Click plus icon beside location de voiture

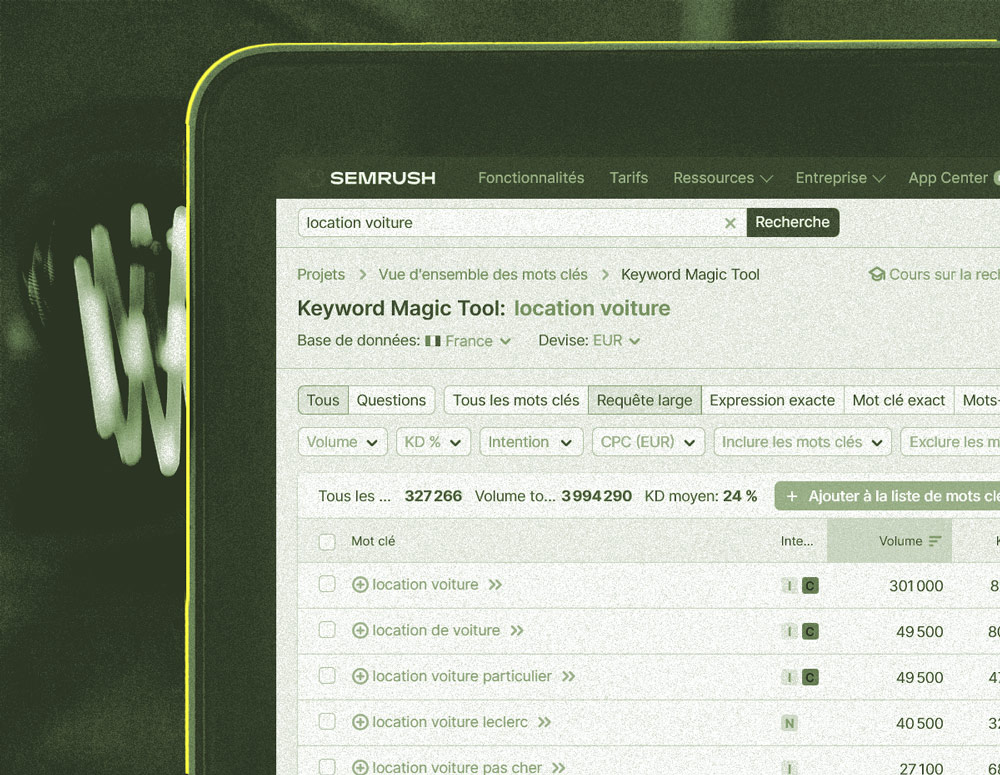[360, 631]
